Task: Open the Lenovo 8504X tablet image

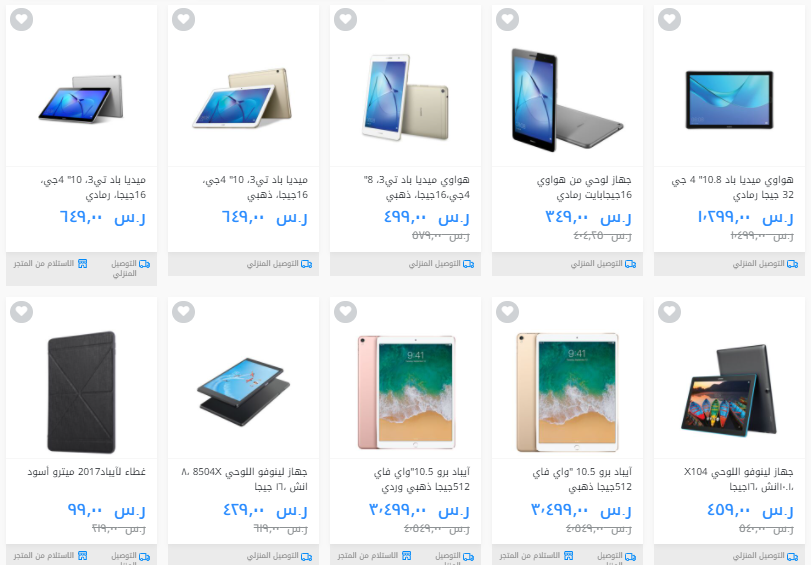Action: click(x=244, y=392)
